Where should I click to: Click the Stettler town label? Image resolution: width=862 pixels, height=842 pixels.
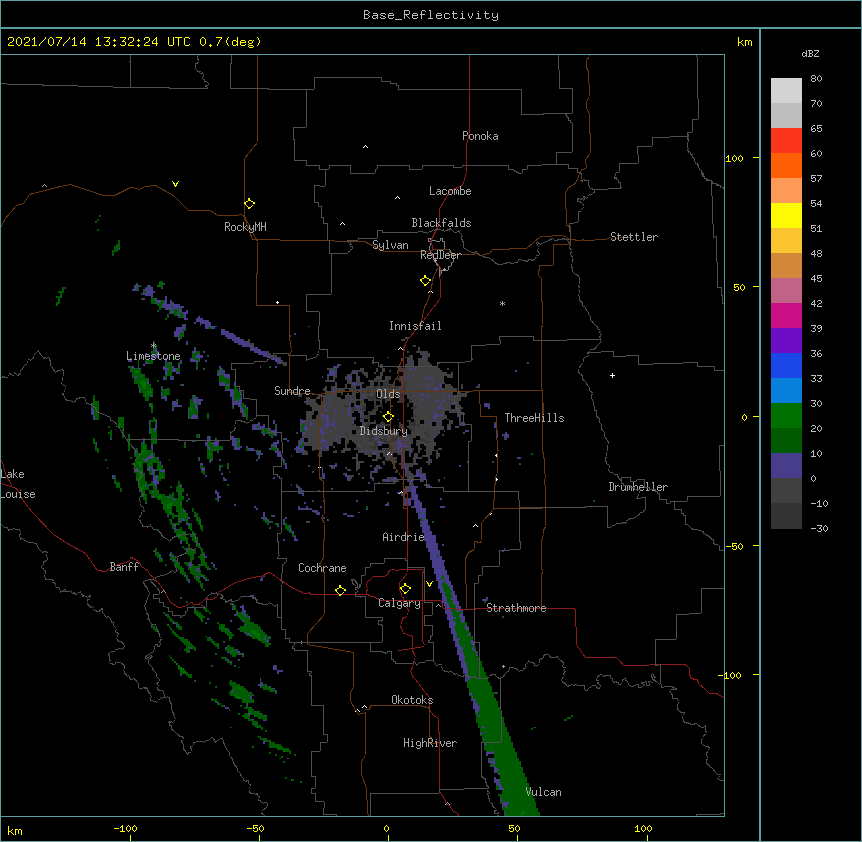pyautogui.click(x=634, y=237)
